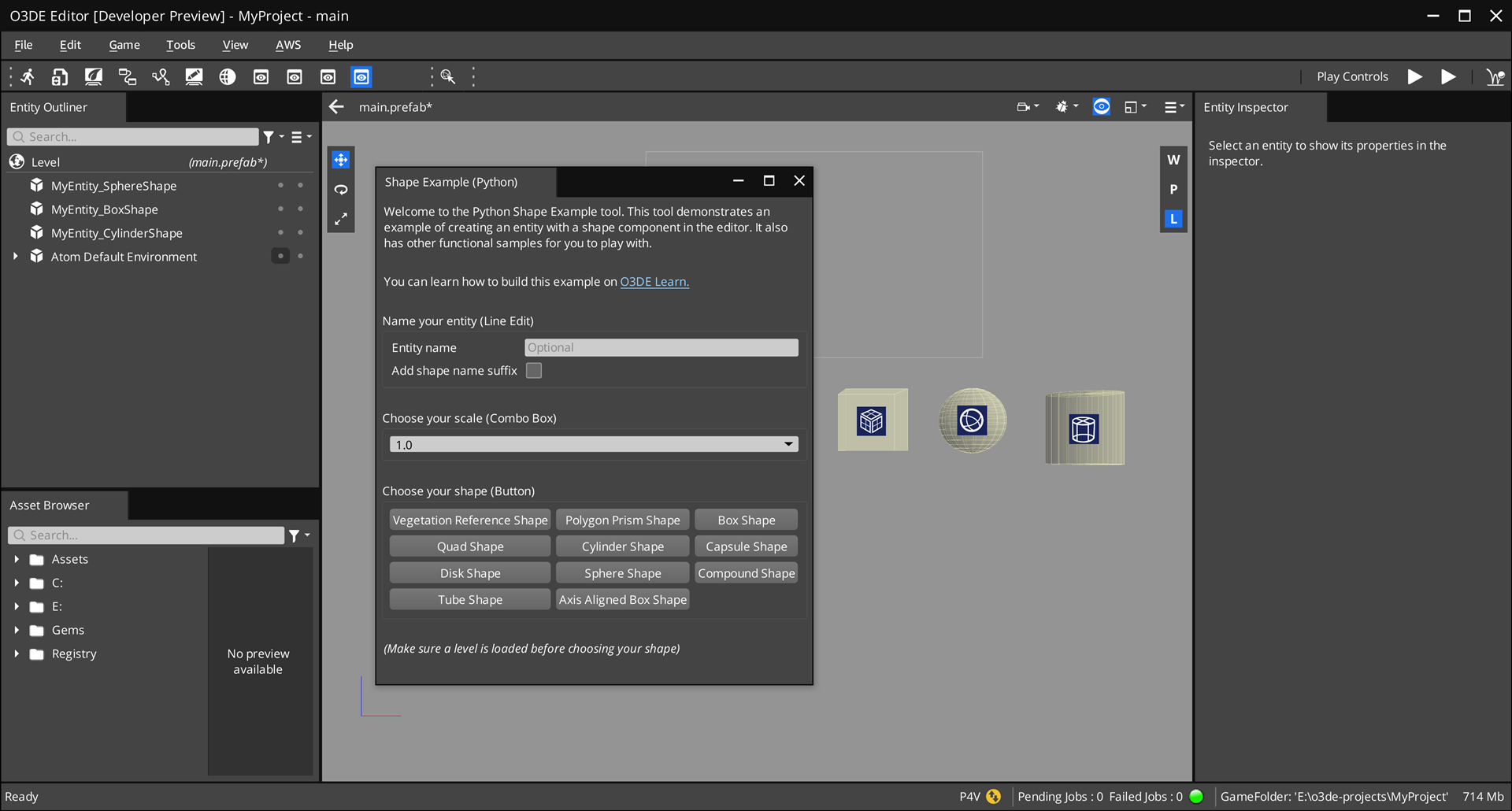Viewport: 1512px width, 811px height.
Task: Select the Rotate manipulator tool in viewport
Action: (x=340, y=190)
